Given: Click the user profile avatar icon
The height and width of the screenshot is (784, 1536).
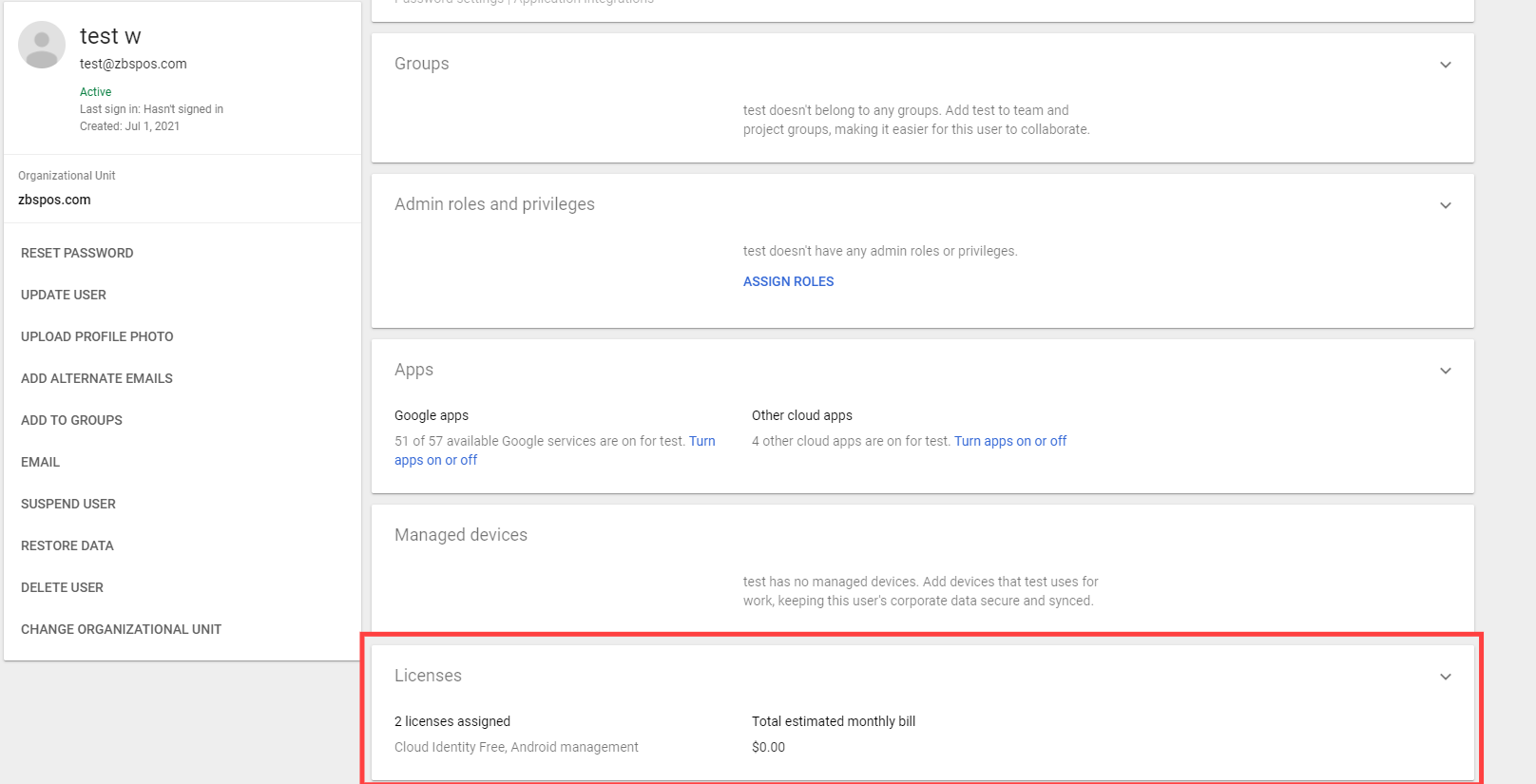Looking at the screenshot, I should 42,45.
